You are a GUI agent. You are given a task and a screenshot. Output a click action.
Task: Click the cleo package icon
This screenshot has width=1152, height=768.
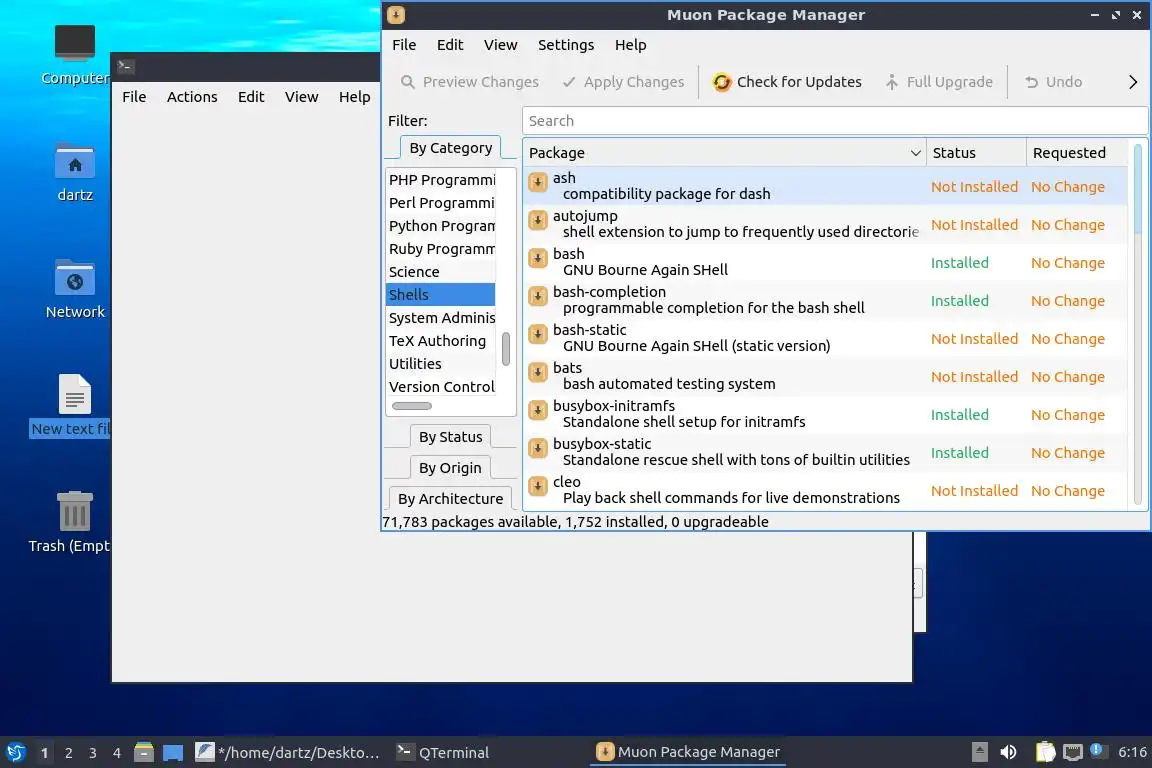(x=538, y=486)
